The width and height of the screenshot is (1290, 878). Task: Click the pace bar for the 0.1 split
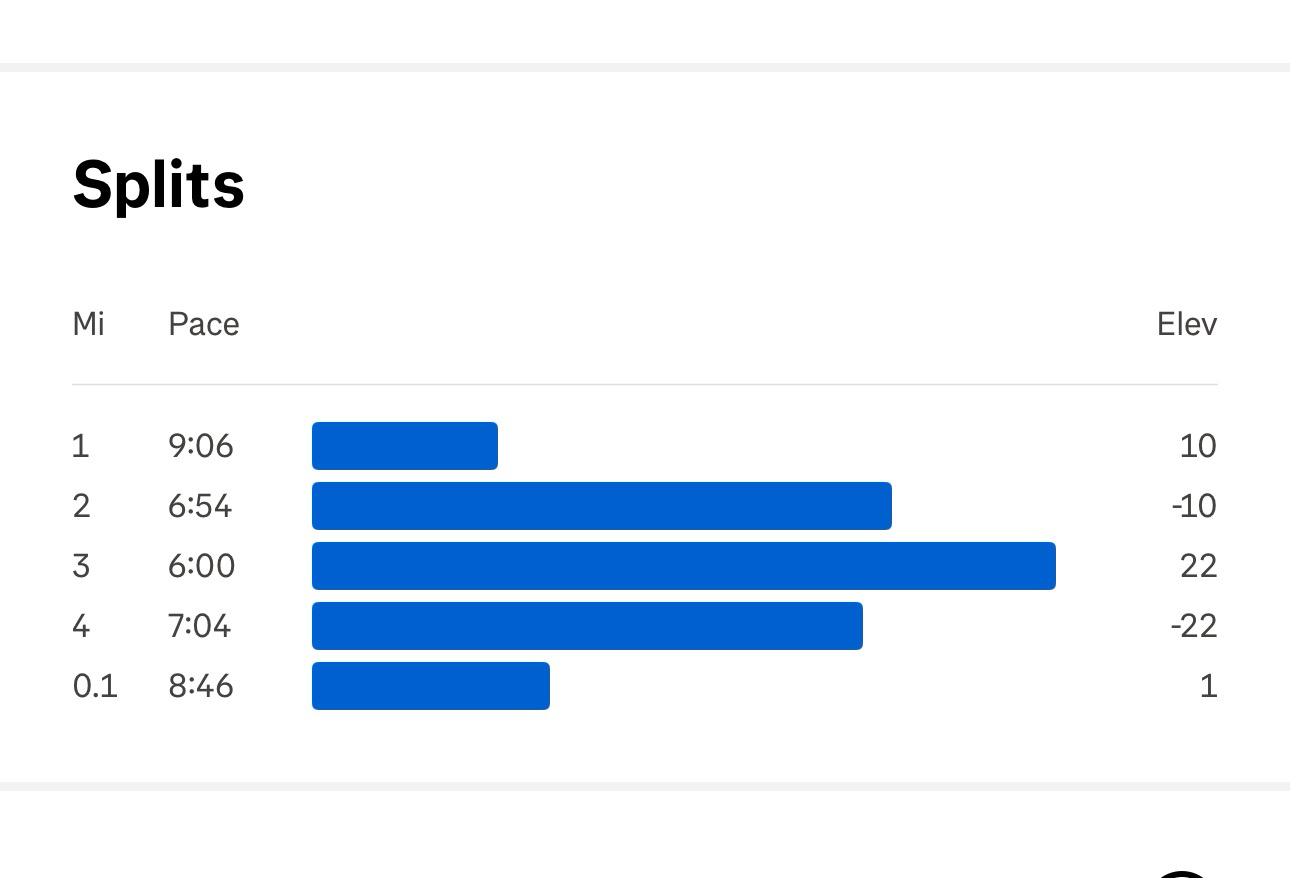(x=431, y=686)
